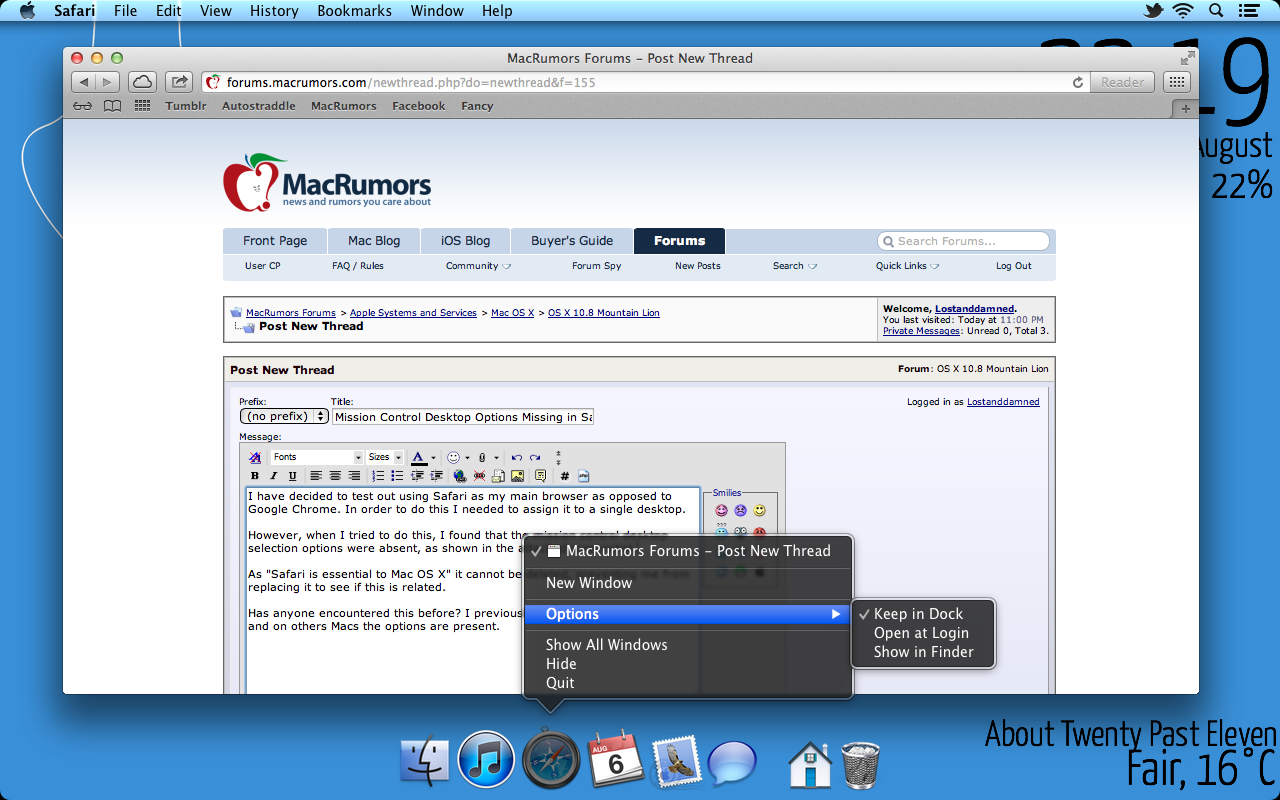Expand the Options submenu in Dock menu
The image size is (1280, 800).
coord(688,614)
